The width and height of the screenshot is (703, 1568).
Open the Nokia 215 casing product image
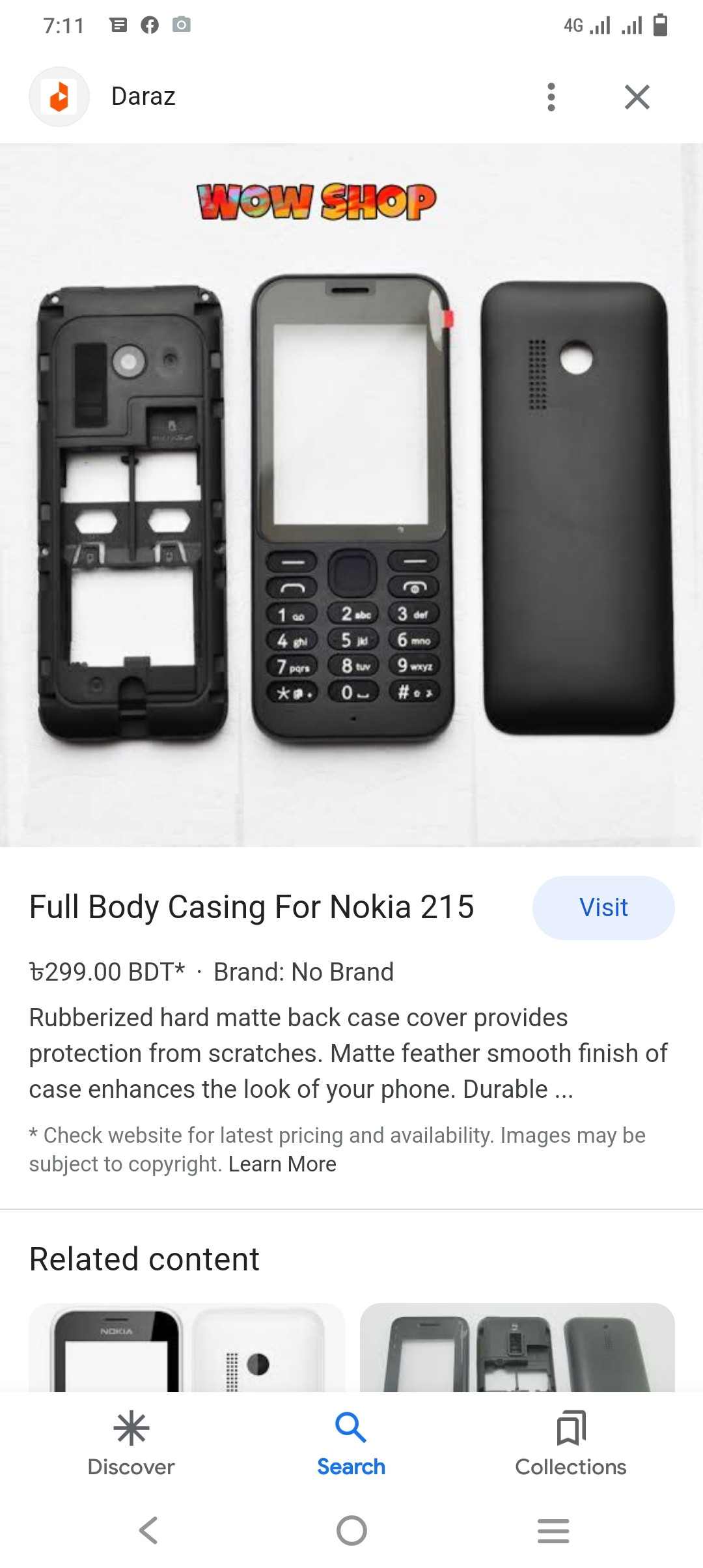[351, 496]
